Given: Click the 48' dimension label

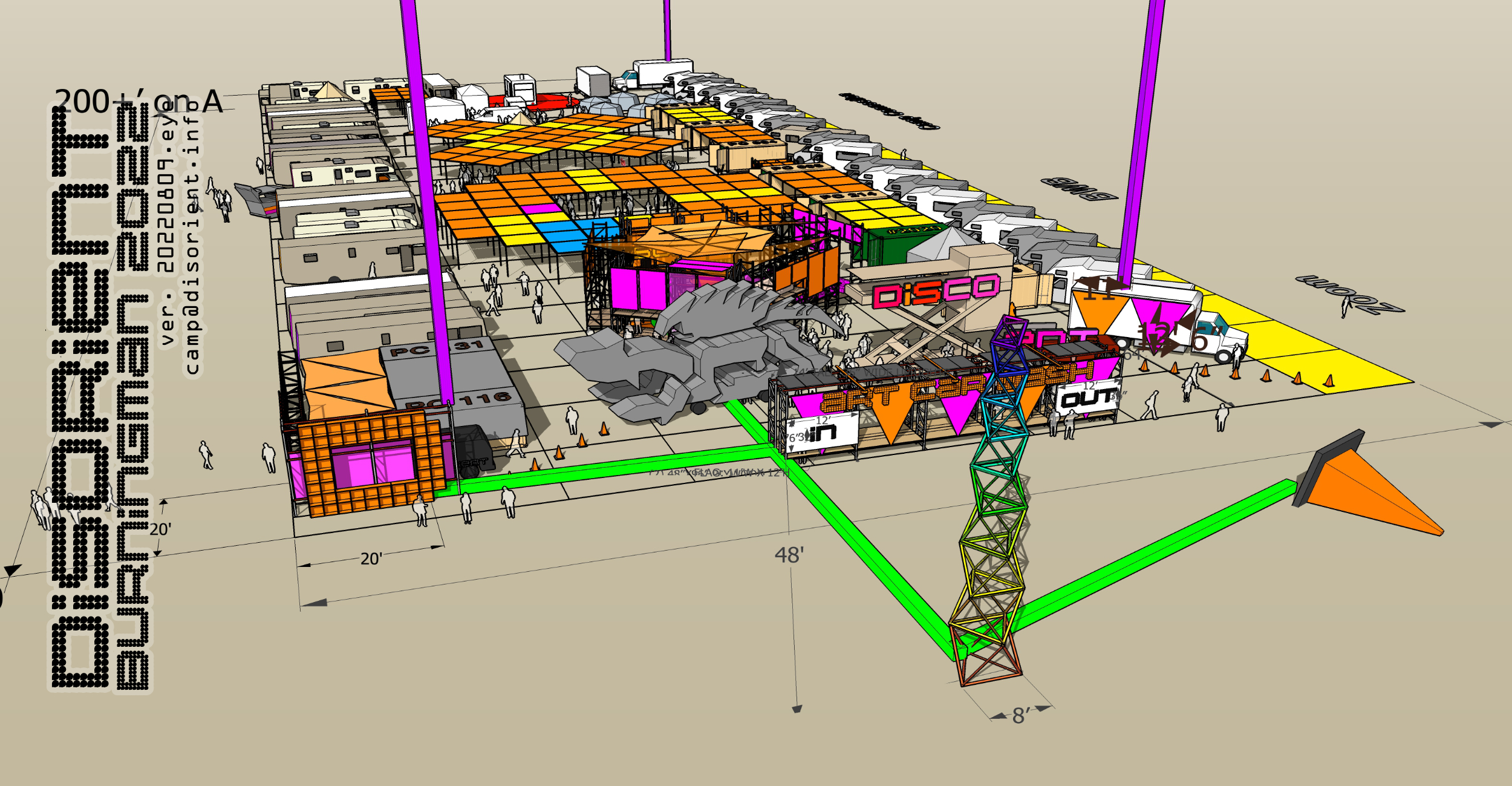Looking at the screenshot, I should (x=789, y=555).
